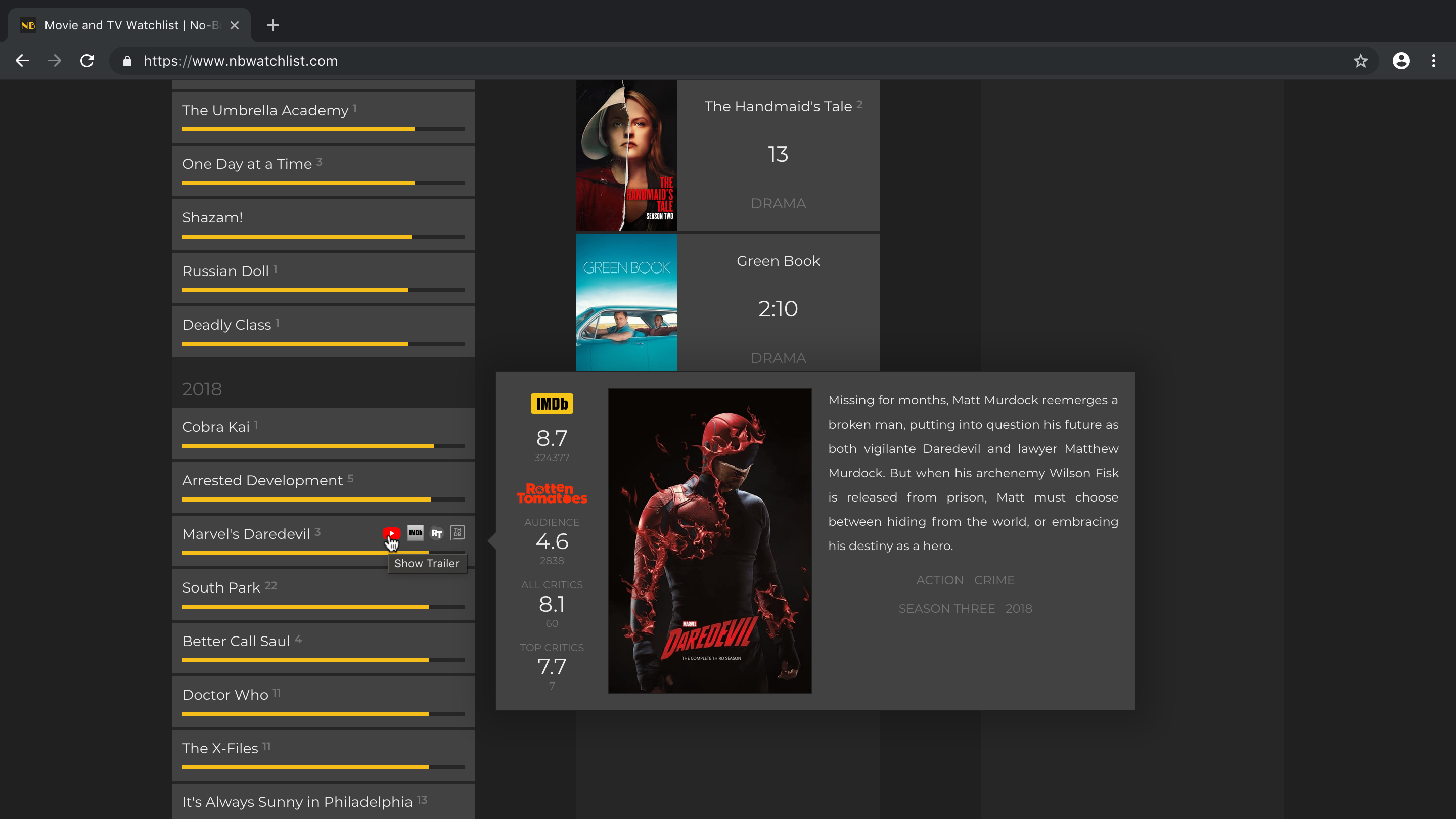The height and width of the screenshot is (819, 1456).
Task: Click the IMDb logo in the details panel
Action: tap(552, 403)
